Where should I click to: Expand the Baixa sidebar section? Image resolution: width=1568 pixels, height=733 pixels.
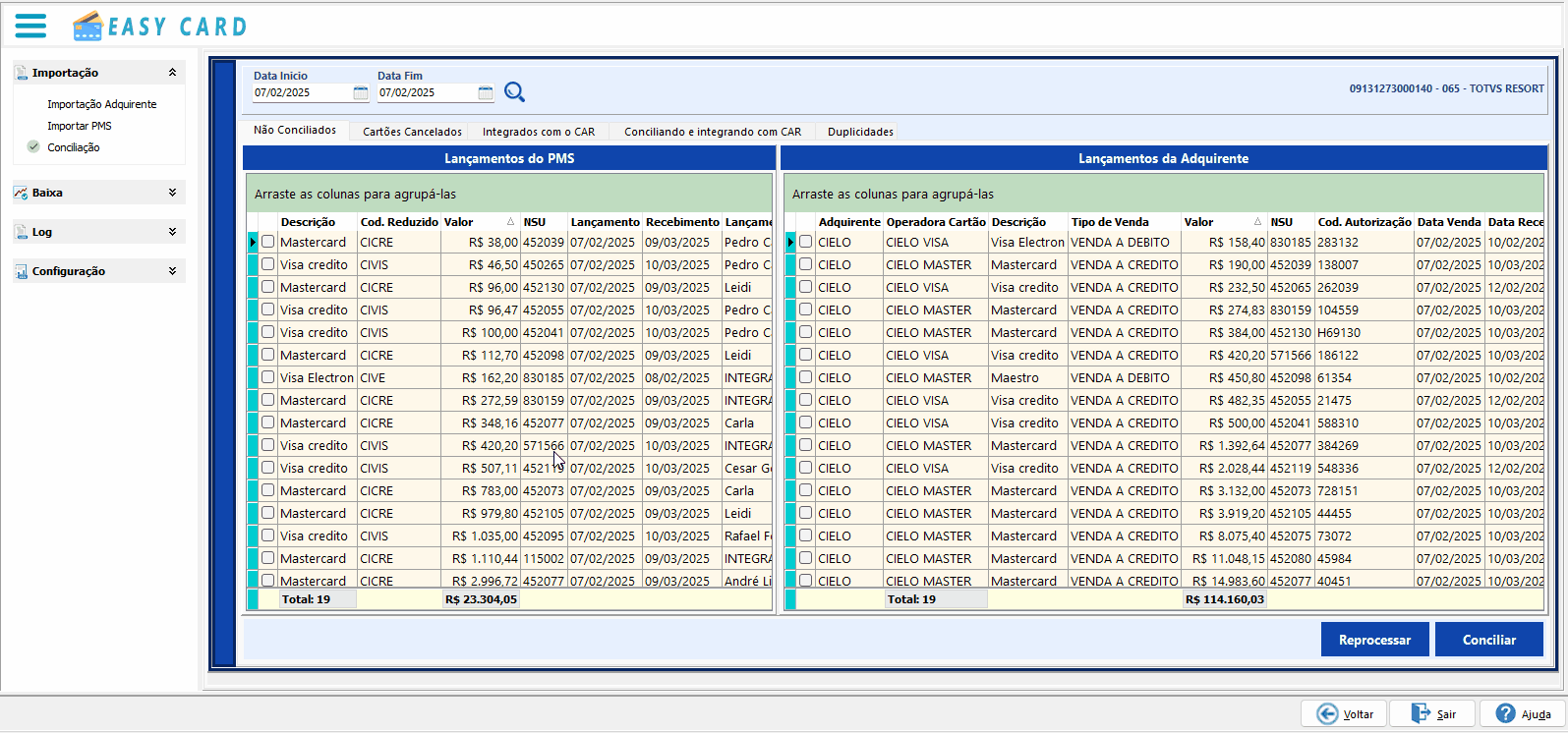click(x=172, y=193)
